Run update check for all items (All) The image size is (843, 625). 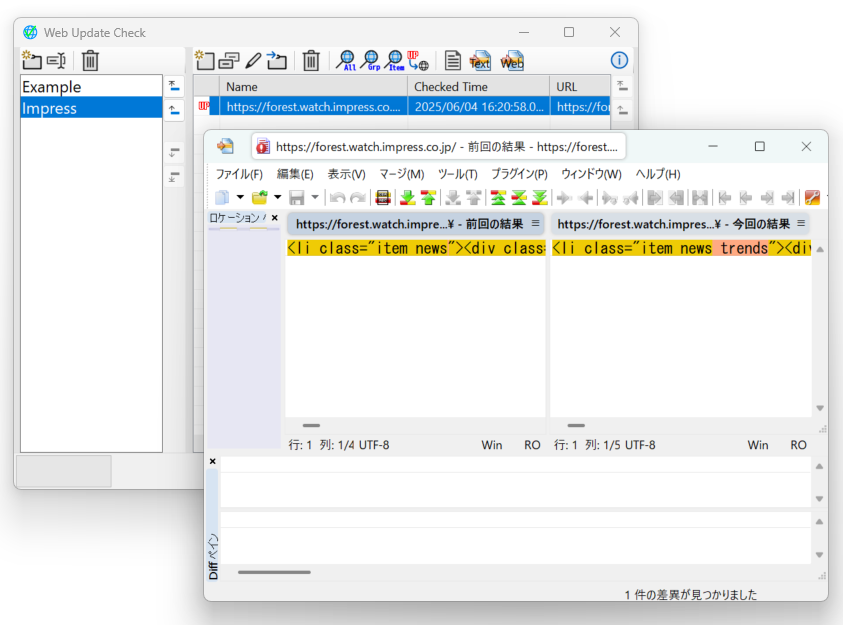[345, 61]
